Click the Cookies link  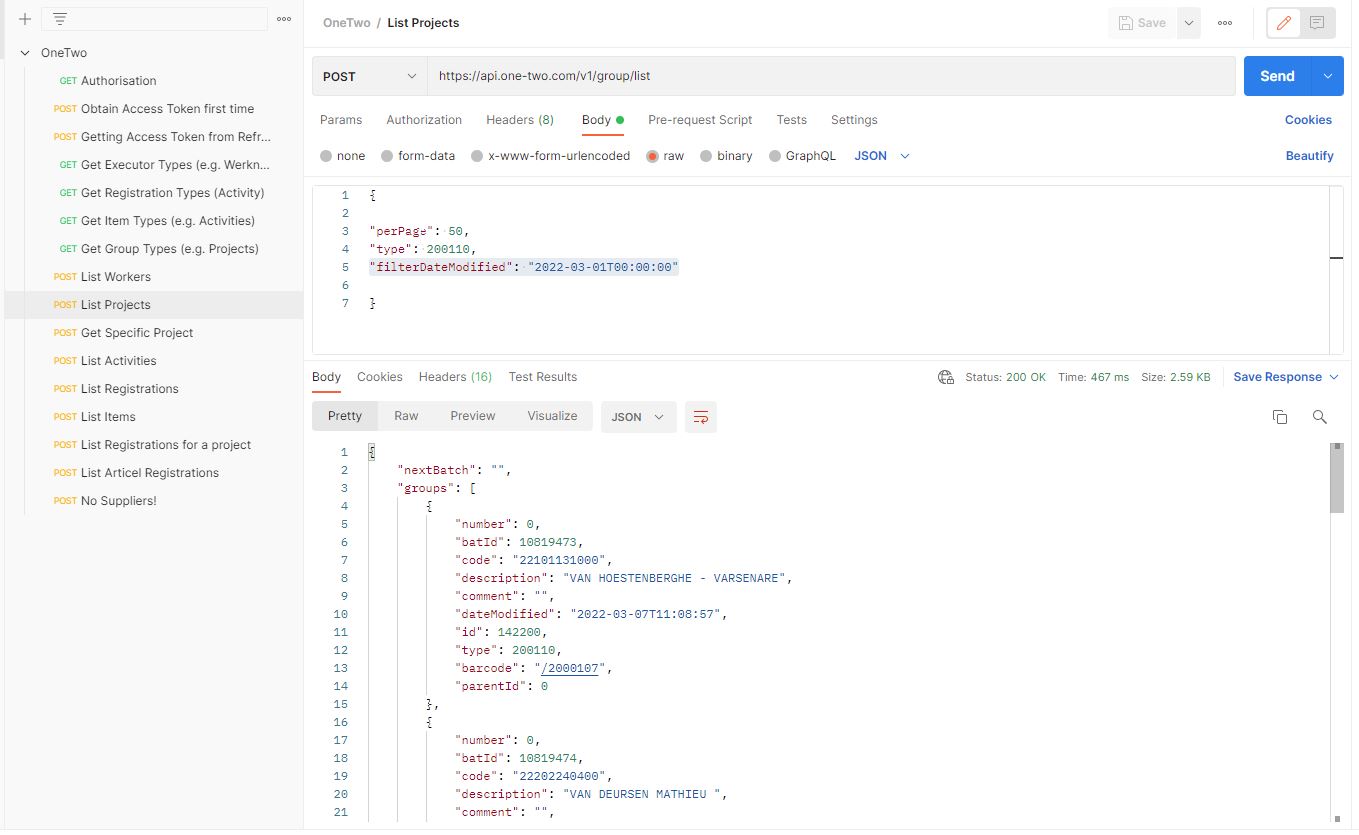pyautogui.click(x=1308, y=120)
